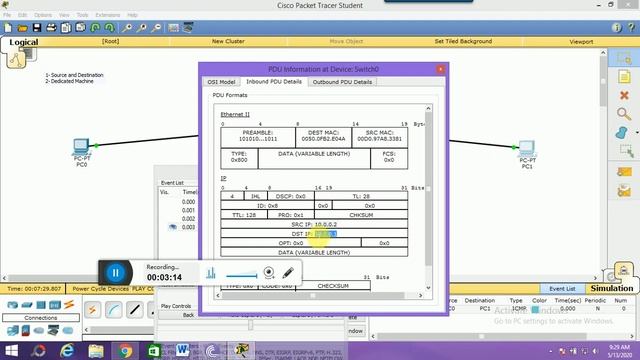Click the Open folder icon in toolbar
The image size is (640, 360).
point(22,28)
